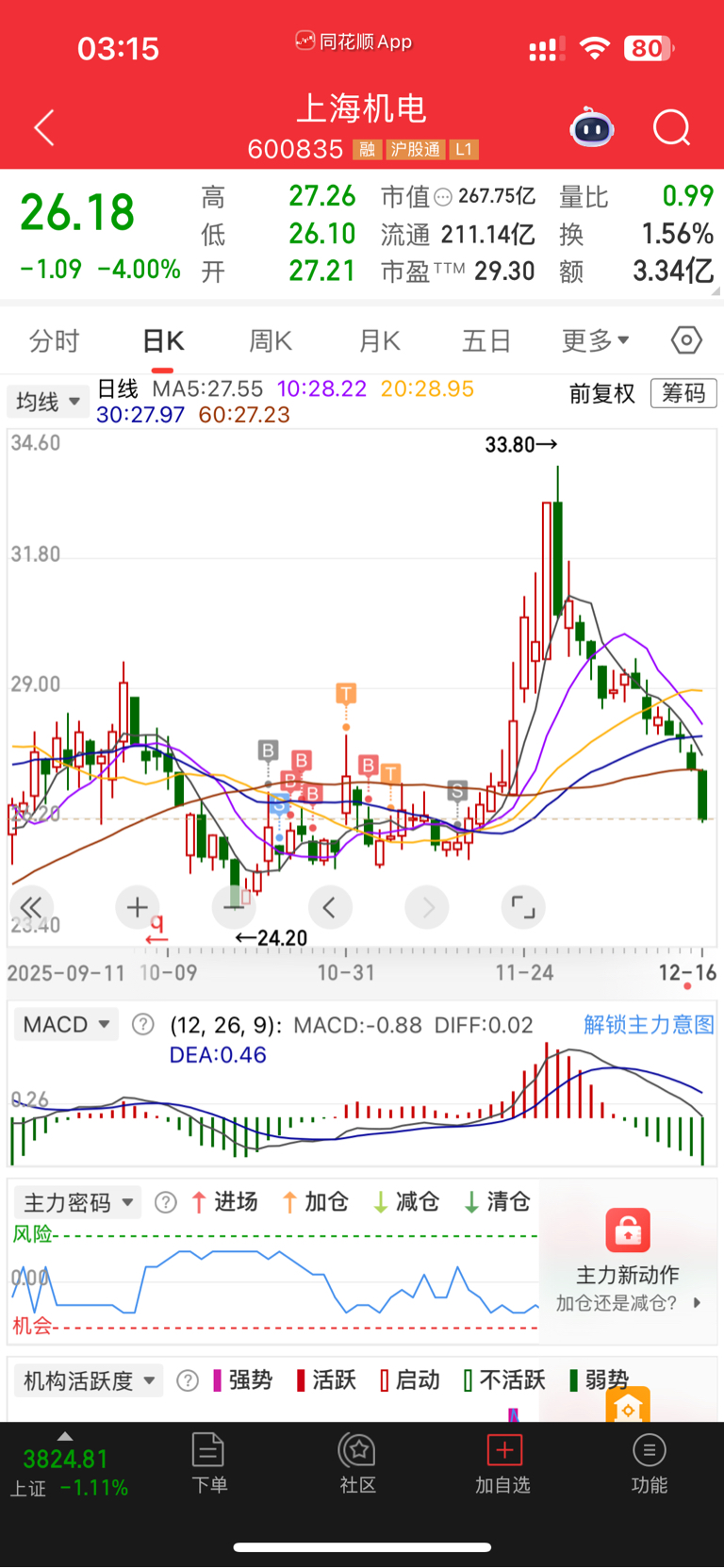The width and height of the screenshot is (724, 1568).
Task: Switch to the 月K tab
Action: [380, 340]
